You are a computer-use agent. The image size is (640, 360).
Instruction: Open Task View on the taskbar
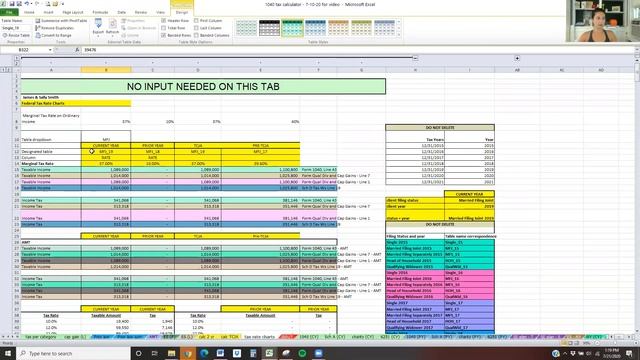pos(155,353)
